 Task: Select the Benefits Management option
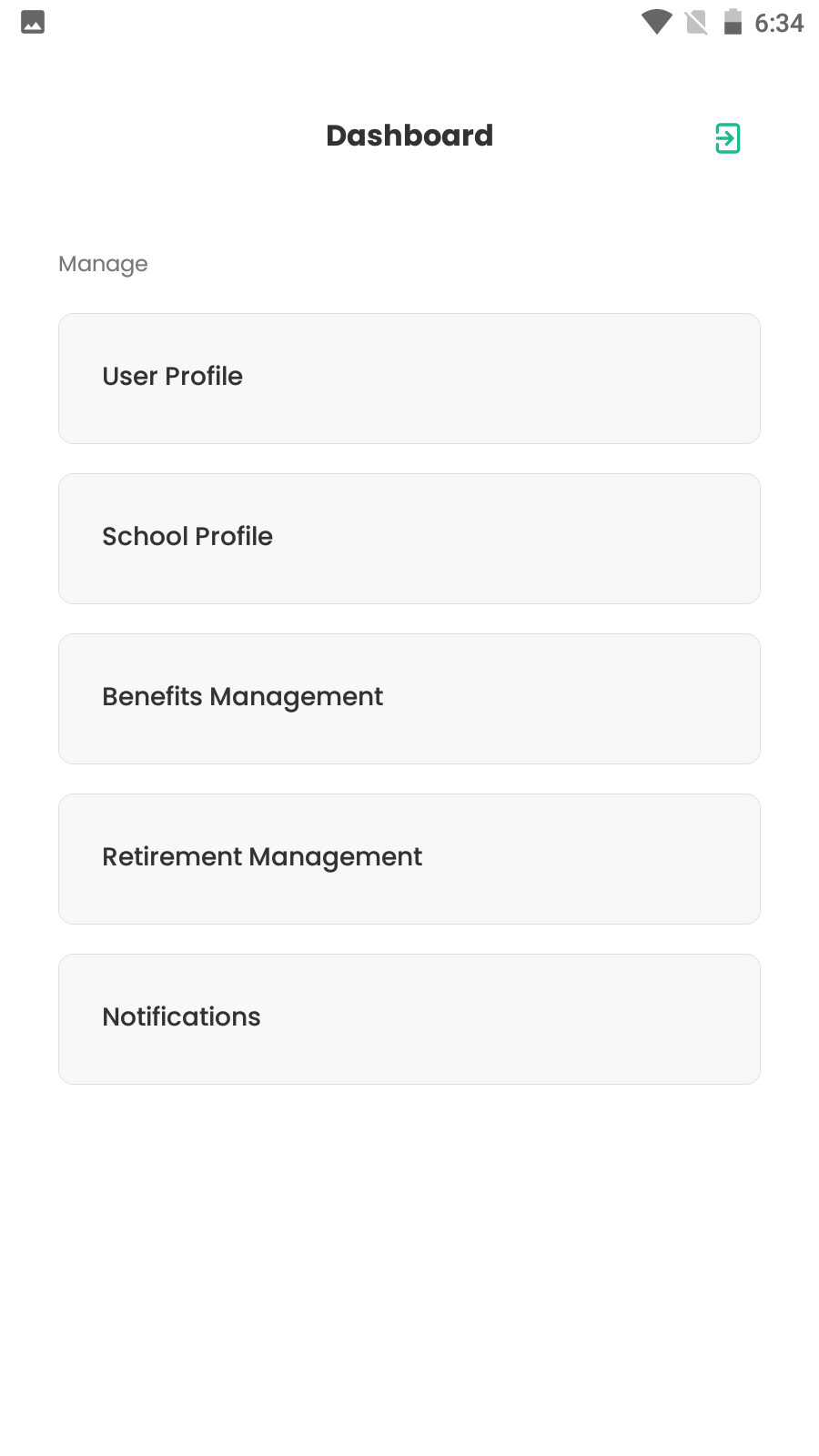[409, 699]
